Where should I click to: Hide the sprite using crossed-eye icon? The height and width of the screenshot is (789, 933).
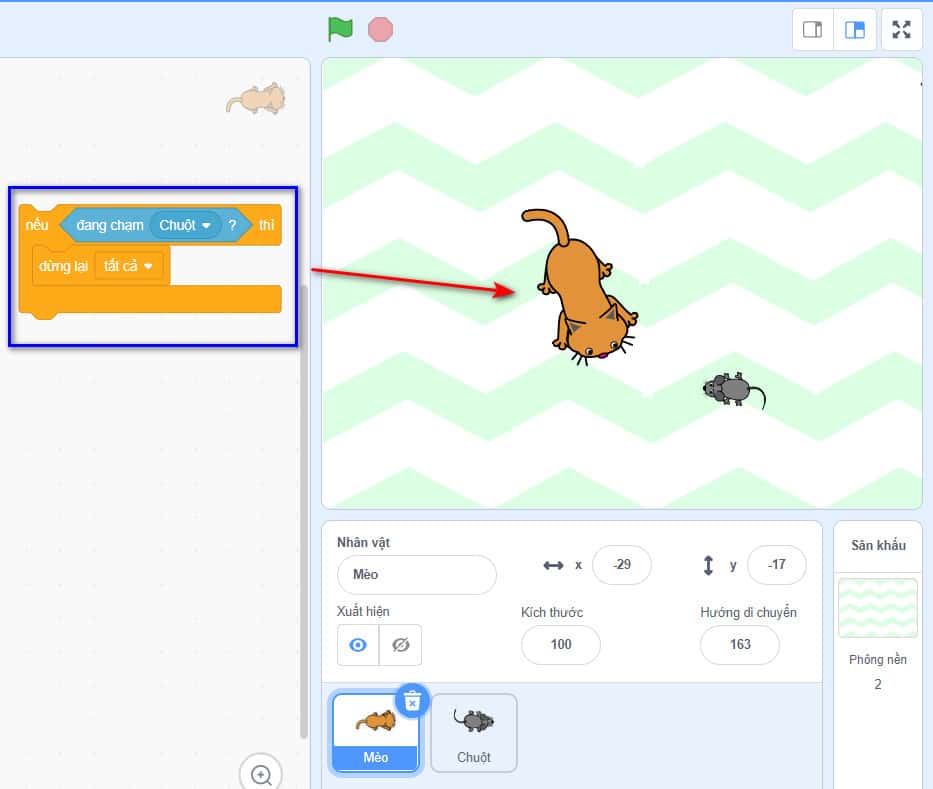tap(401, 645)
